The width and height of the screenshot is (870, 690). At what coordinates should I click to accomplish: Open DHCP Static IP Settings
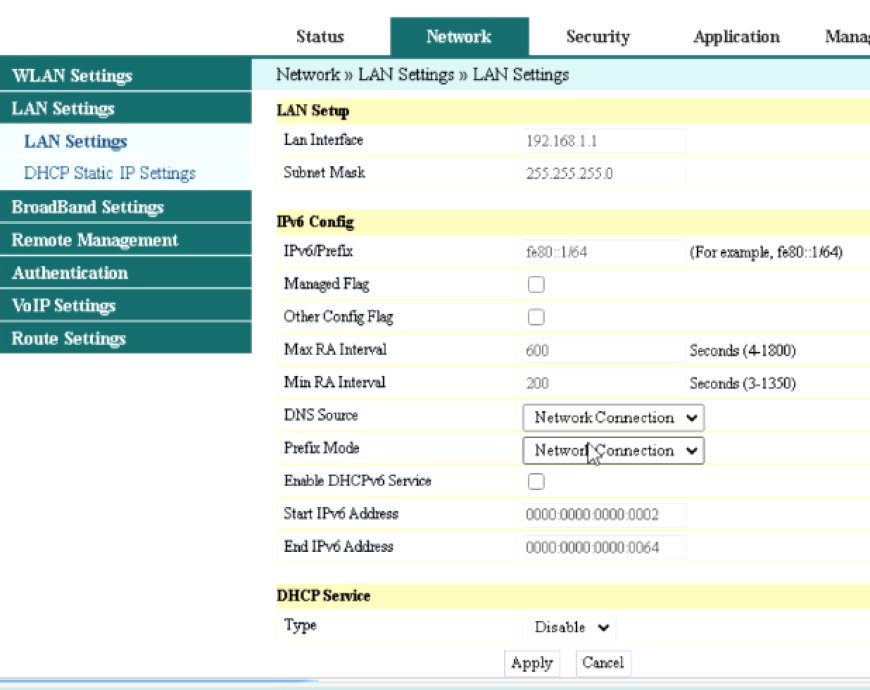tap(109, 173)
